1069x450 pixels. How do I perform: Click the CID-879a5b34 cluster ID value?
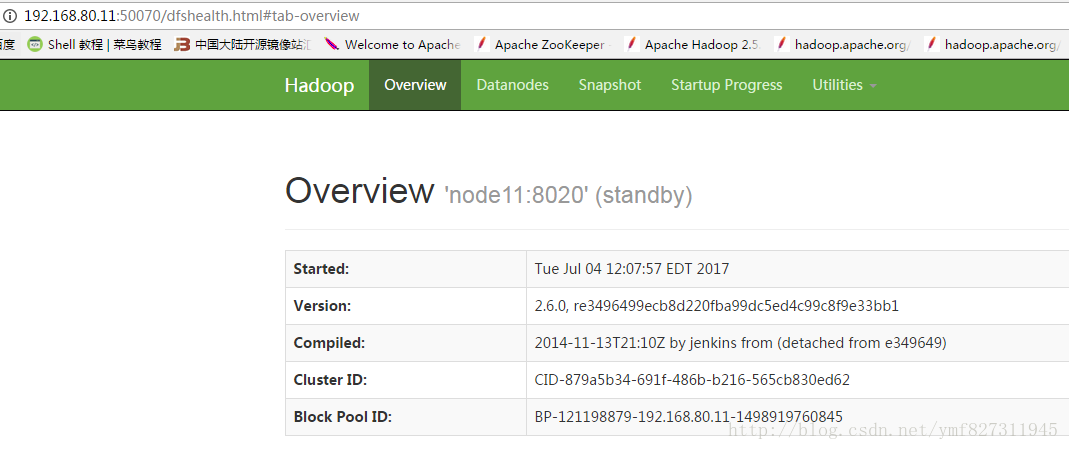tap(692, 380)
